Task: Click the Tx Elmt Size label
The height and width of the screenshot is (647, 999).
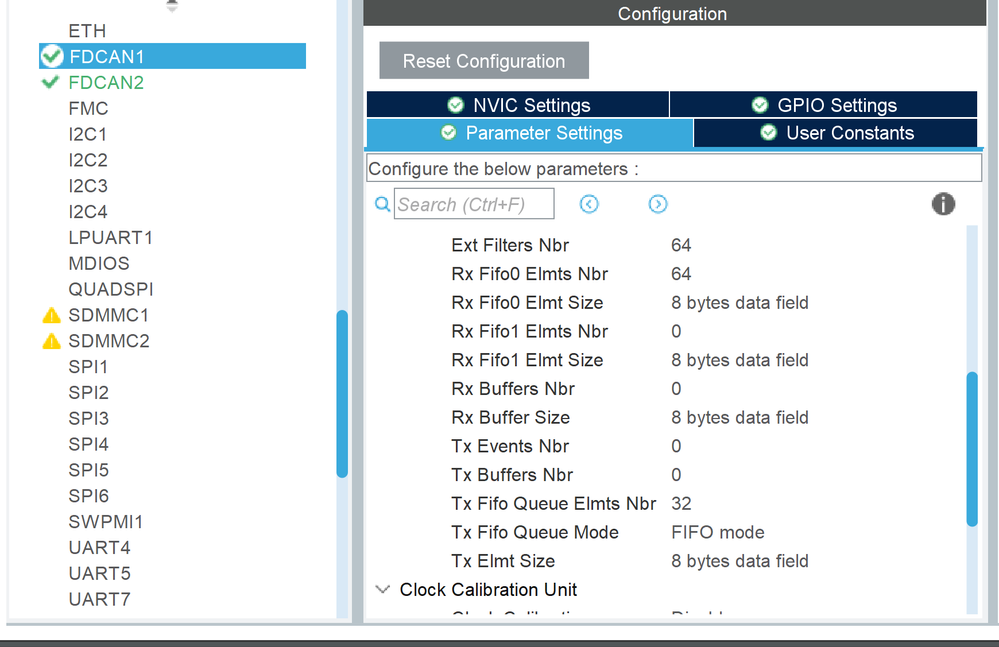Action: 503,561
